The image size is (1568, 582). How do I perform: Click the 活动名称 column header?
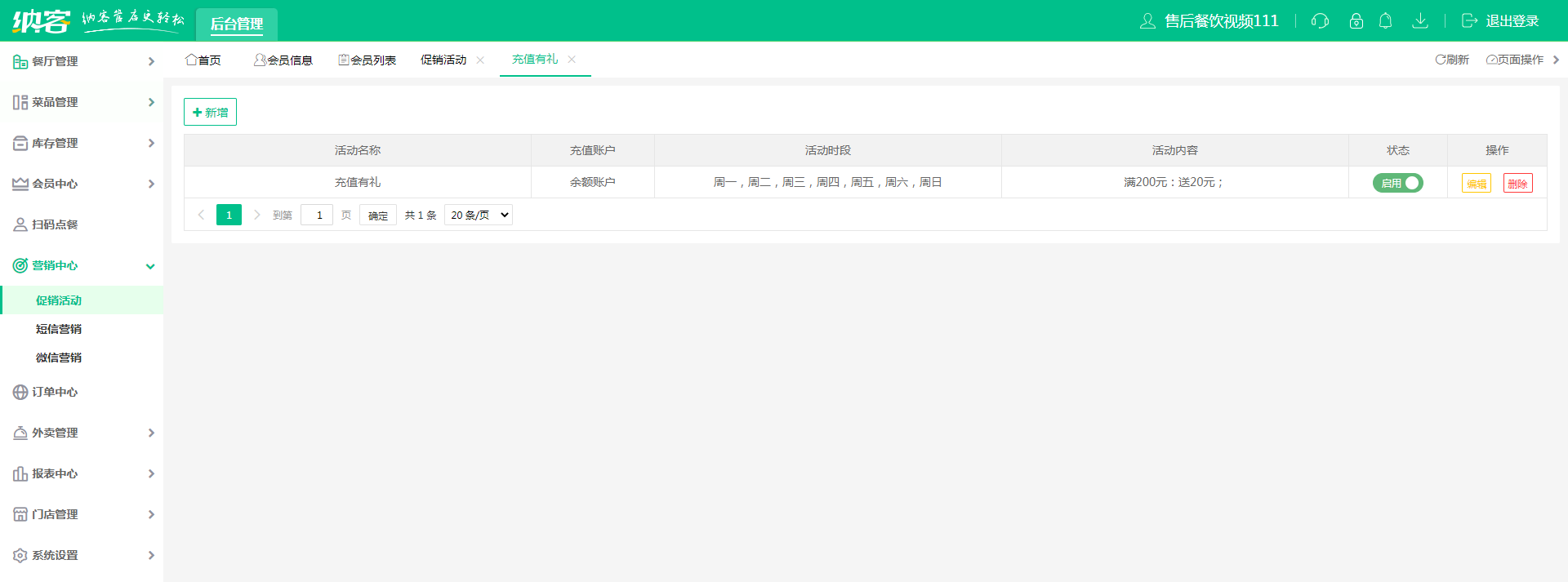click(x=358, y=150)
